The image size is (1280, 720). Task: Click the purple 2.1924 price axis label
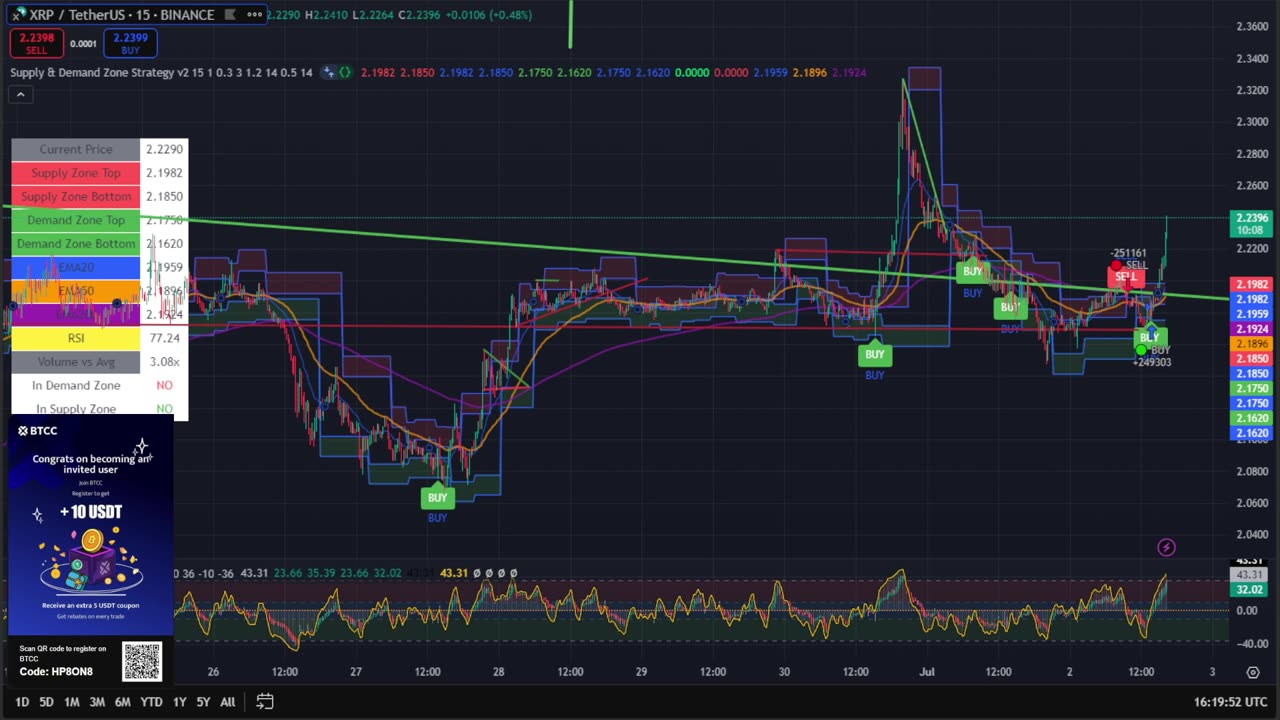coord(1250,329)
